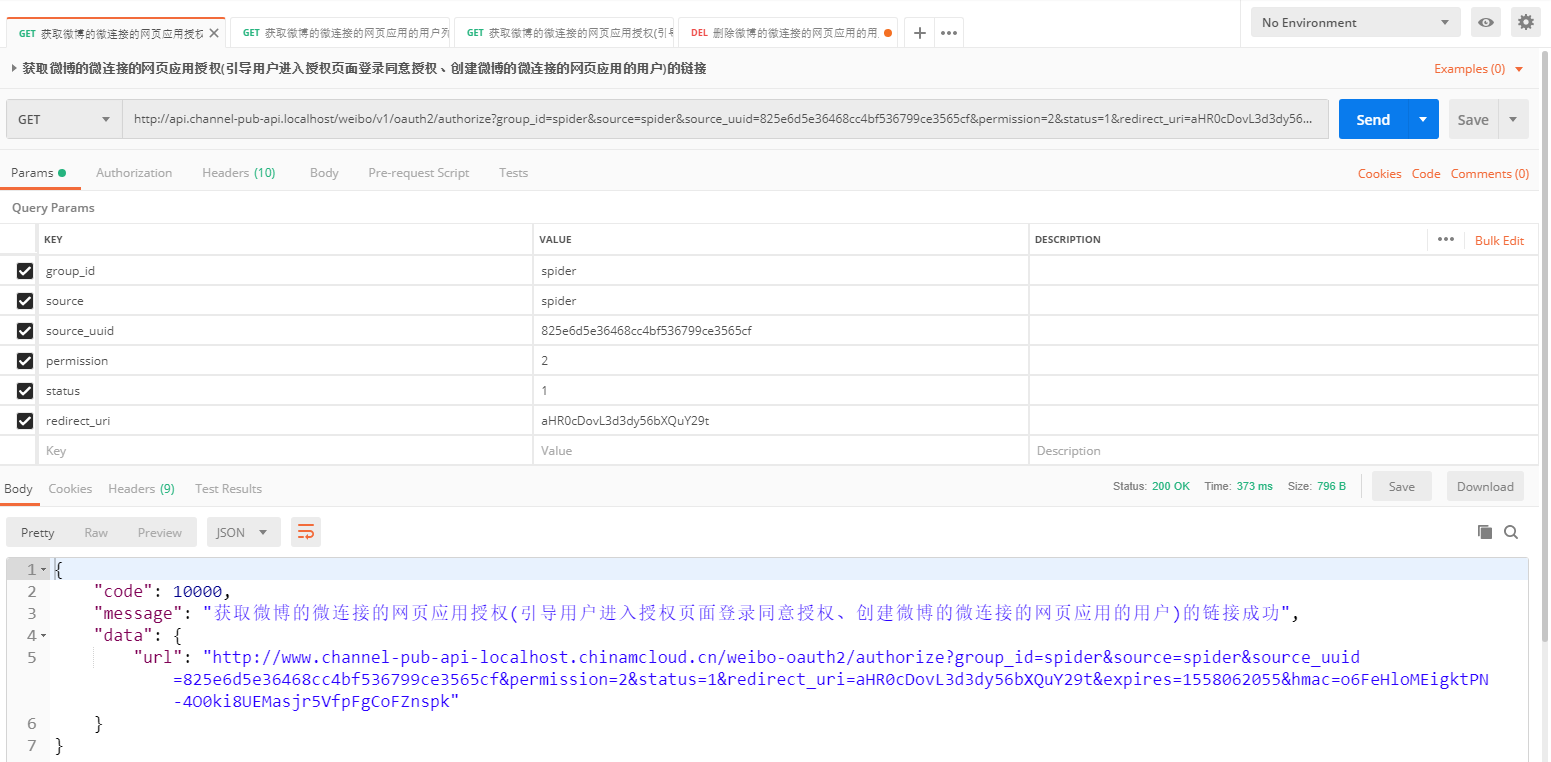Open the Pre-request Script tab

[x=418, y=173]
